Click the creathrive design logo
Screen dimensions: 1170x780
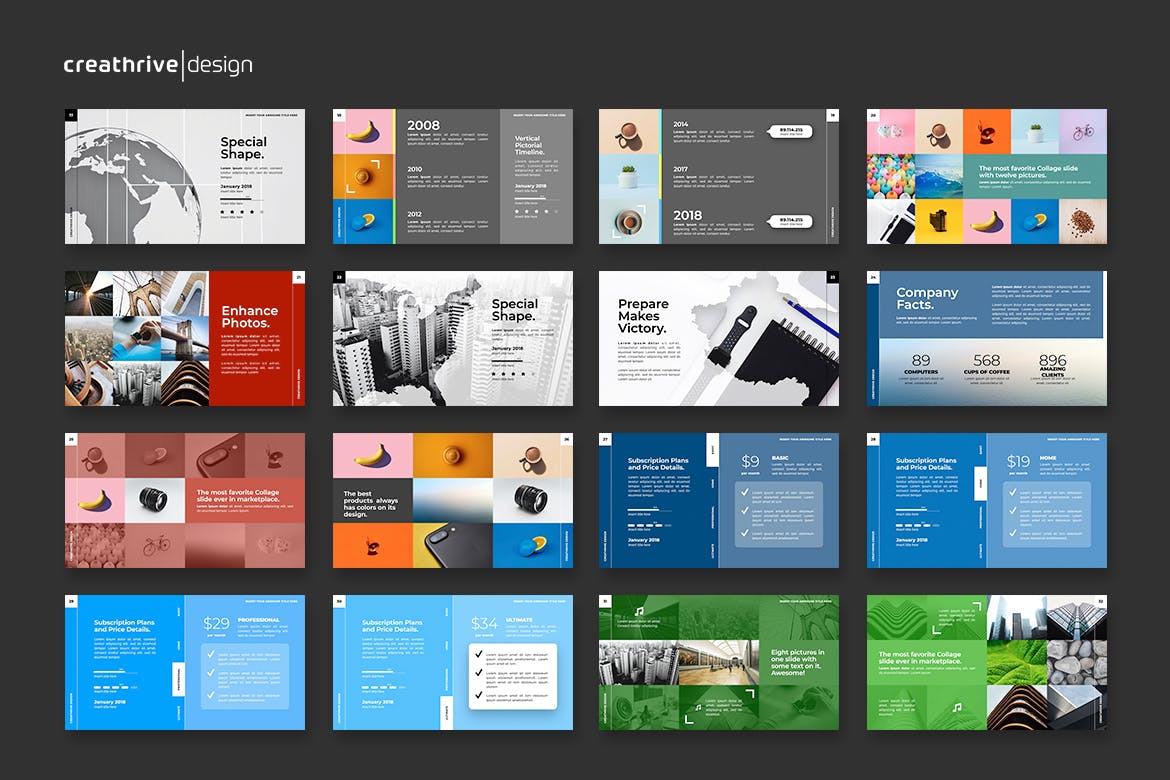157,66
